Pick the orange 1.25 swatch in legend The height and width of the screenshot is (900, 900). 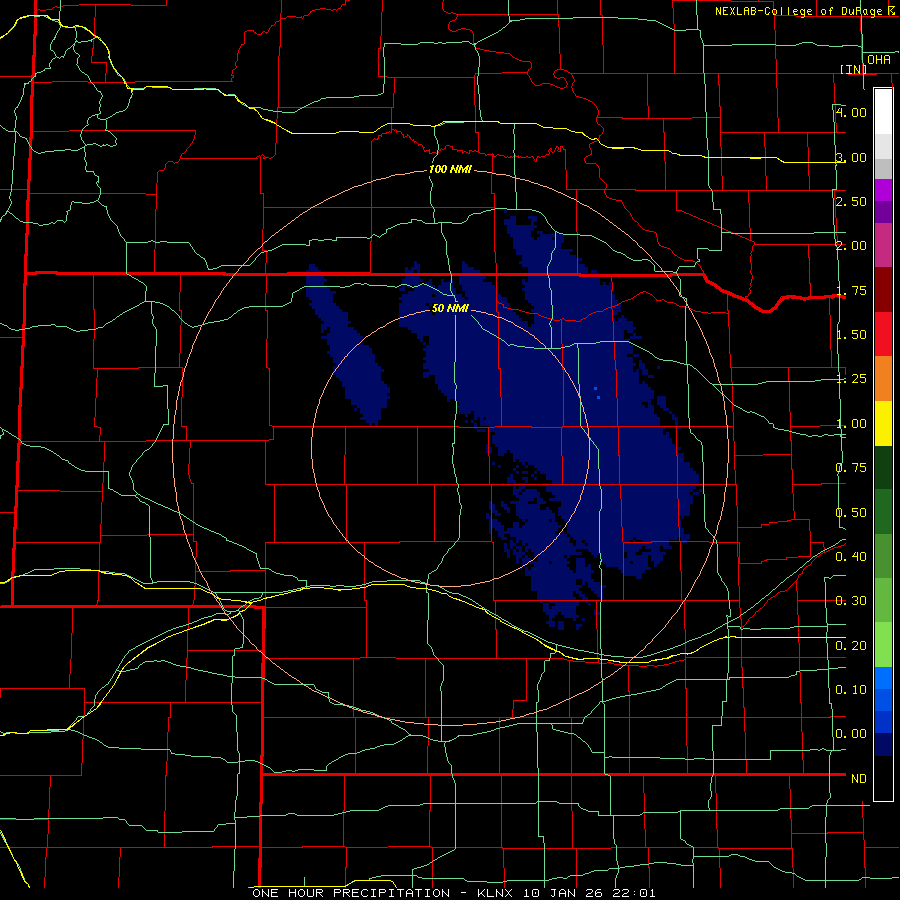[x=883, y=379]
